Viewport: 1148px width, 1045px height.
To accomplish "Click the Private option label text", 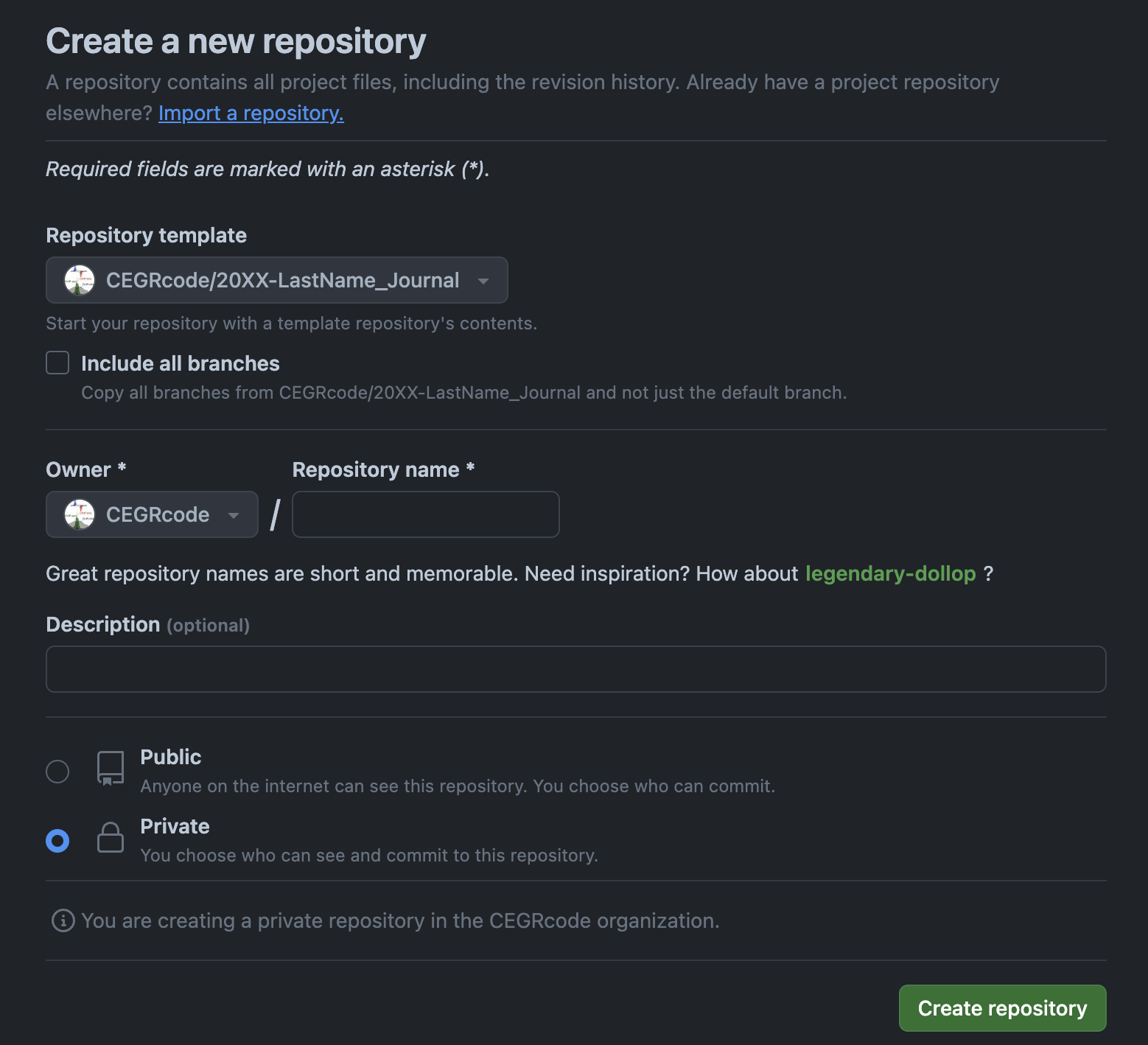I will [175, 826].
